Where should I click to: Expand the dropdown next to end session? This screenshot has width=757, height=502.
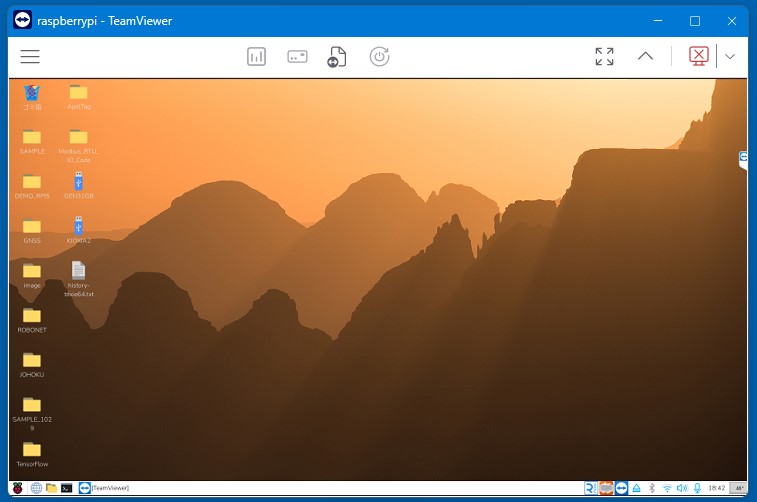(x=730, y=57)
